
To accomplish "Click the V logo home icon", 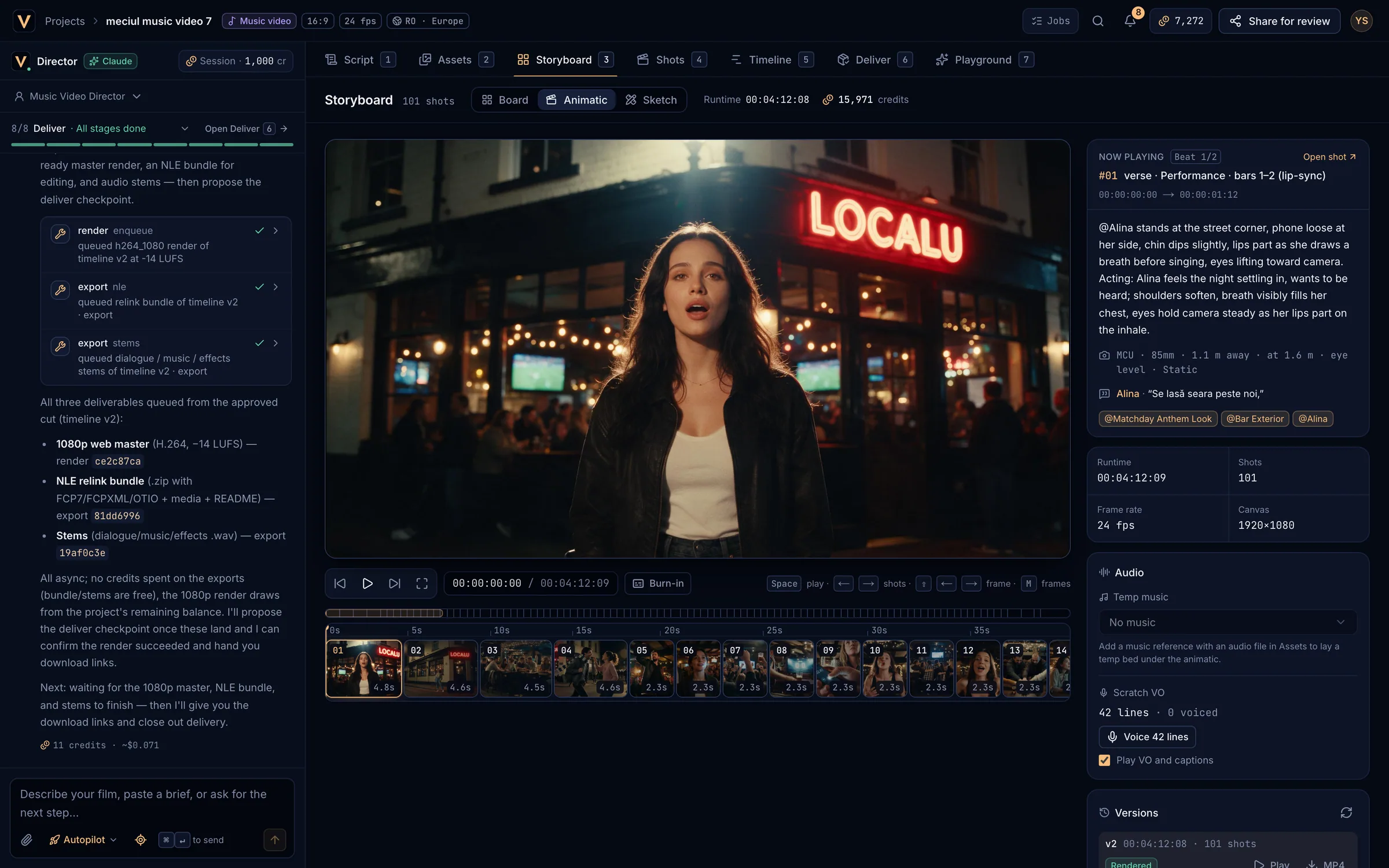I will 24,21.
